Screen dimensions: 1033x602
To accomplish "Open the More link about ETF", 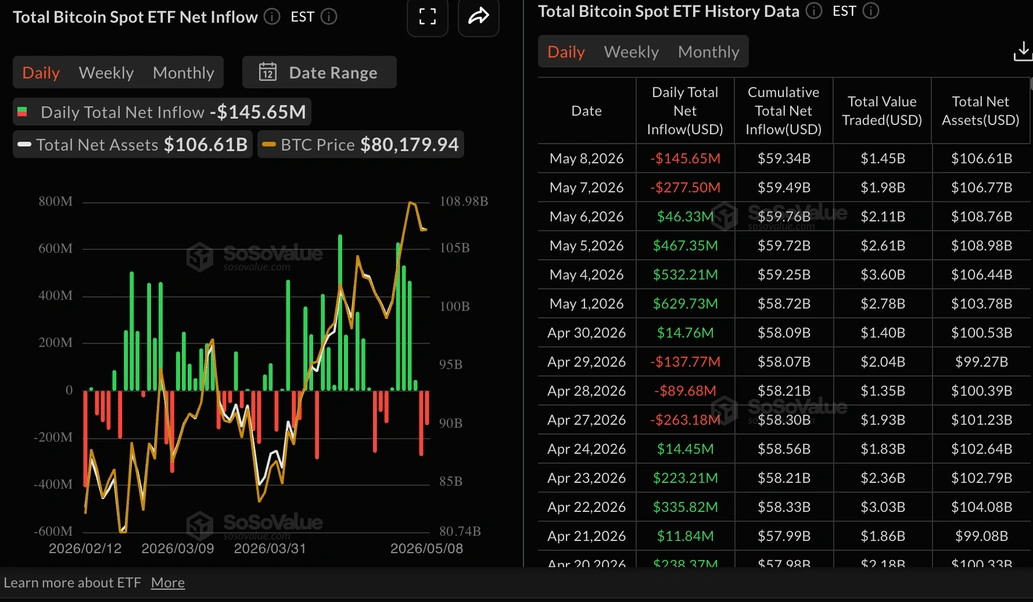I will click(x=168, y=582).
